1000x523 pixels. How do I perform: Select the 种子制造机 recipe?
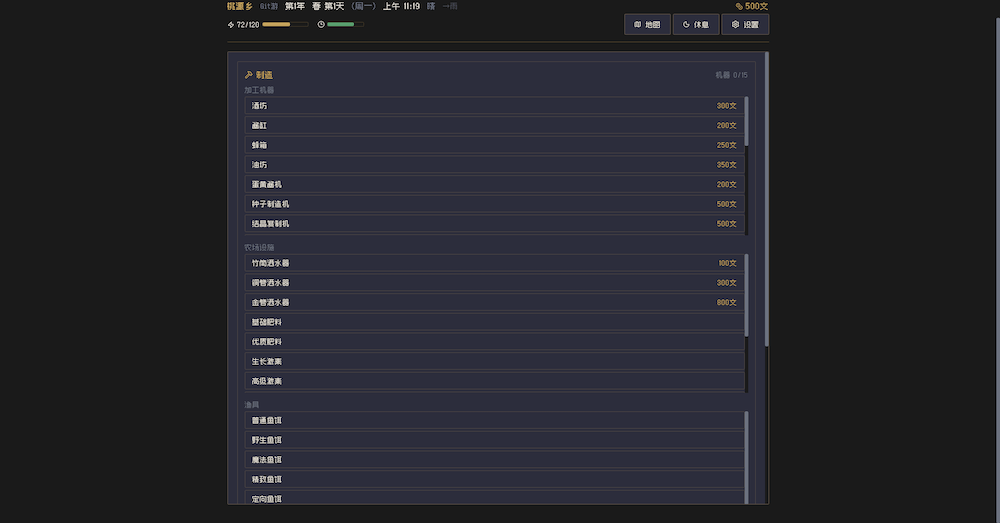tap(494, 204)
